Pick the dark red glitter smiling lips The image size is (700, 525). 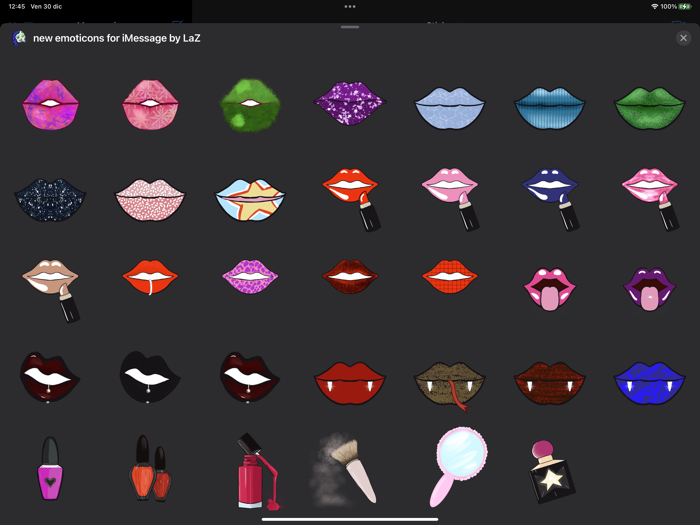(x=350, y=277)
